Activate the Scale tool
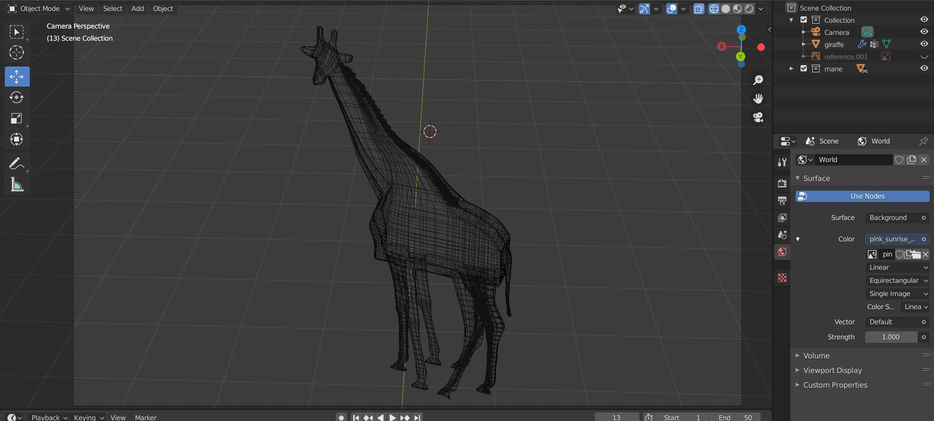The height and width of the screenshot is (421, 934). [x=17, y=118]
